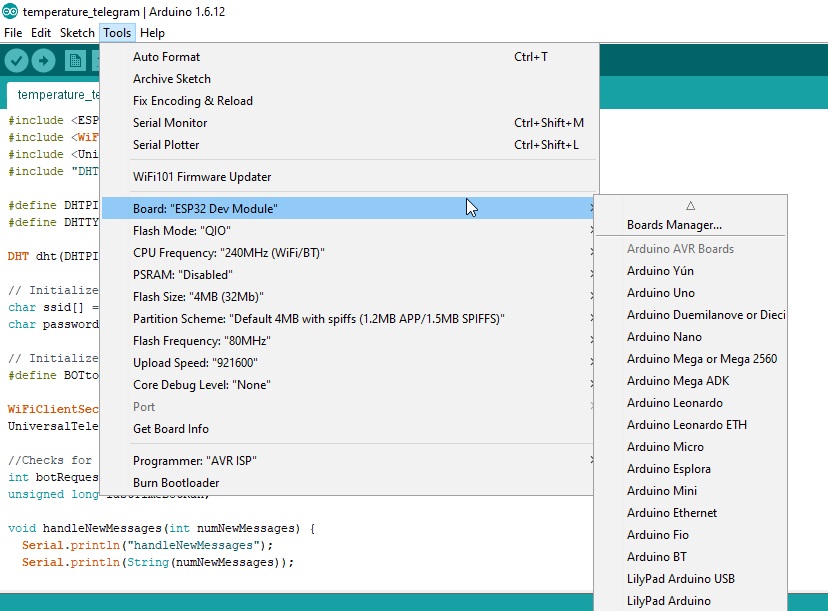Image resolution: width=828 pixels, height=611 pixels.
Task: Click the Serial.println(String(numNewMessages)) line
Action: [157, 562]
